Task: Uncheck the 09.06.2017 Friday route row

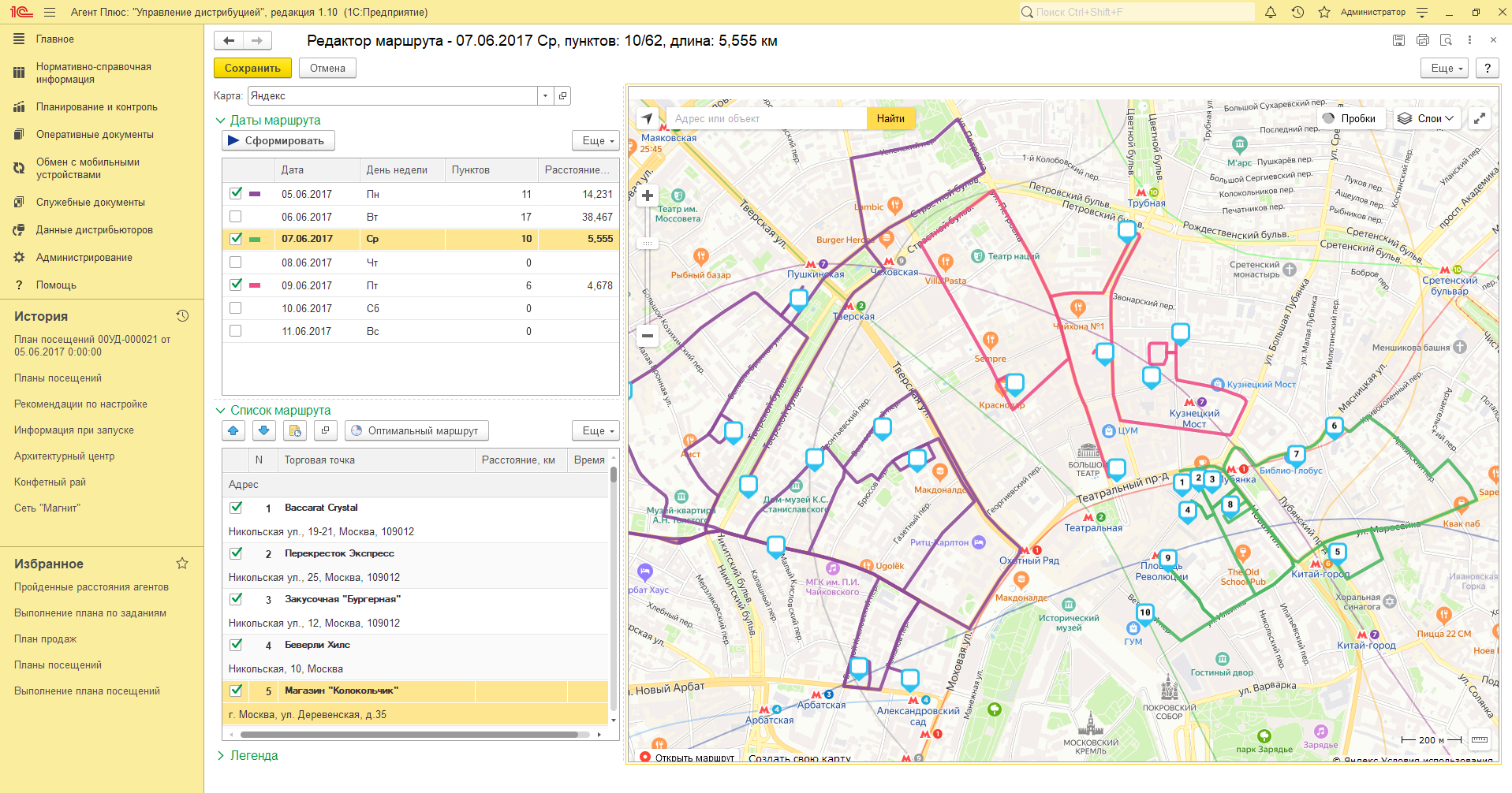Action: pos(236,285)
